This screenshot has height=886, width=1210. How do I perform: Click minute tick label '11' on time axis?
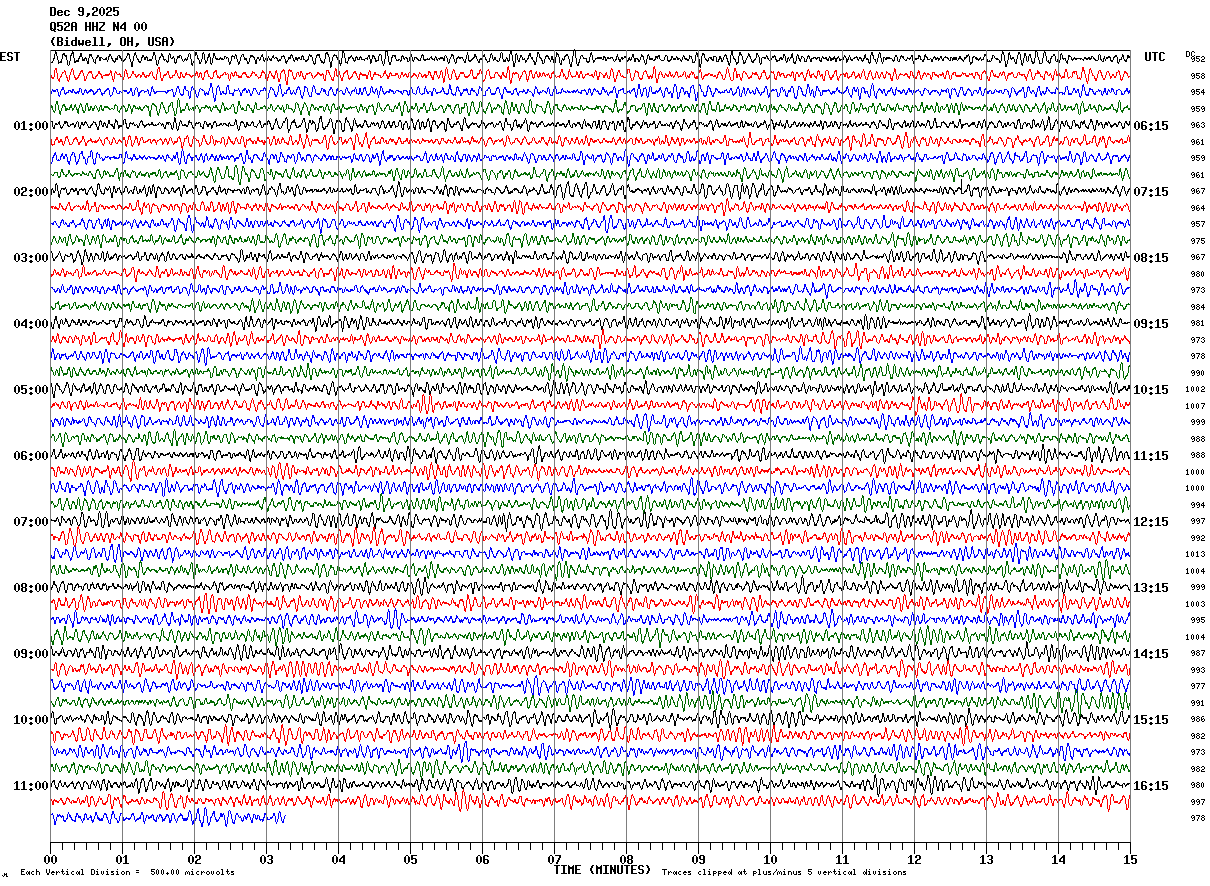coord(842,859)
